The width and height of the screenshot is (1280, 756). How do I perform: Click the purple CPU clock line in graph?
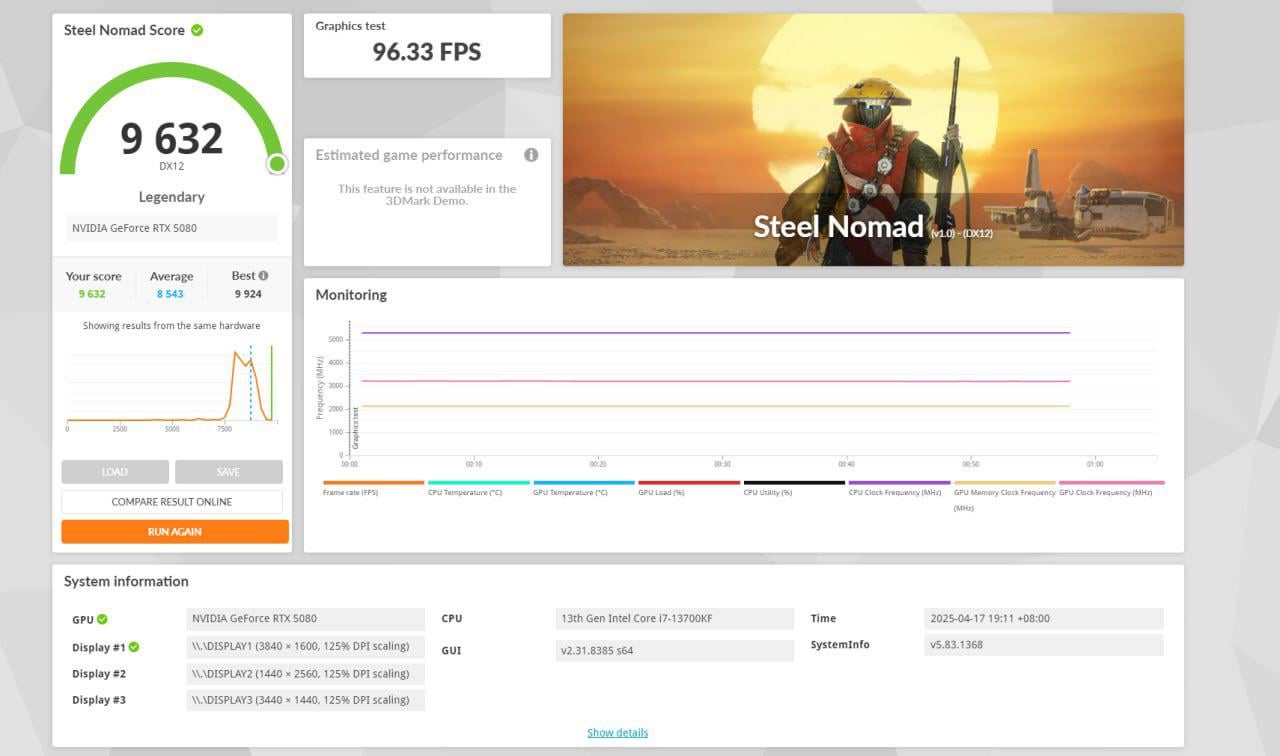(715, 333)
